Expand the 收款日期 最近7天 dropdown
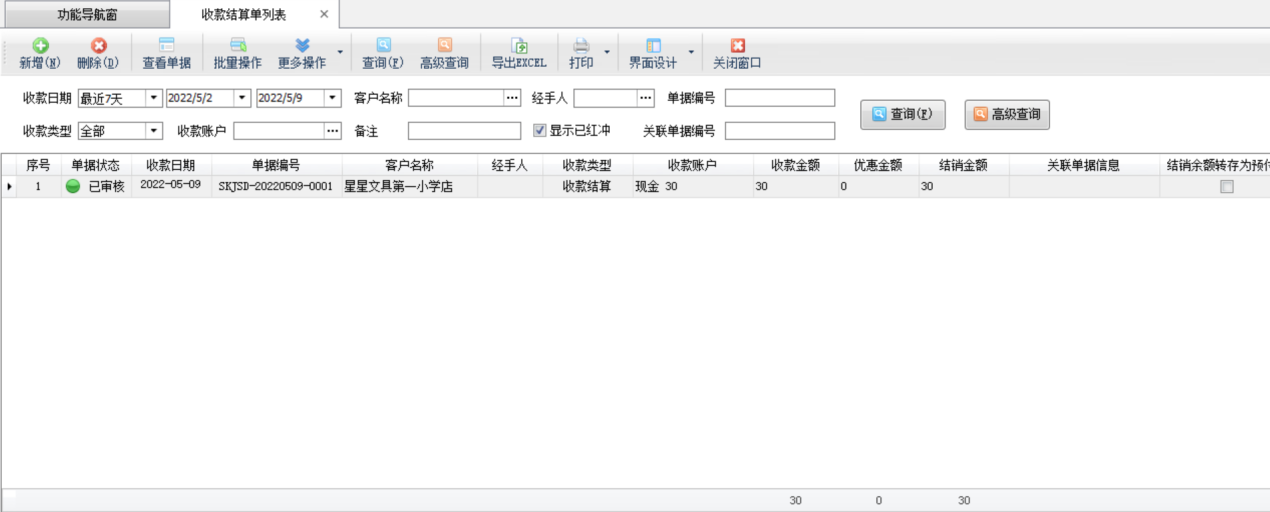Screen dimensions: 1270x512 pyautogui.click(x=153, y=98)
